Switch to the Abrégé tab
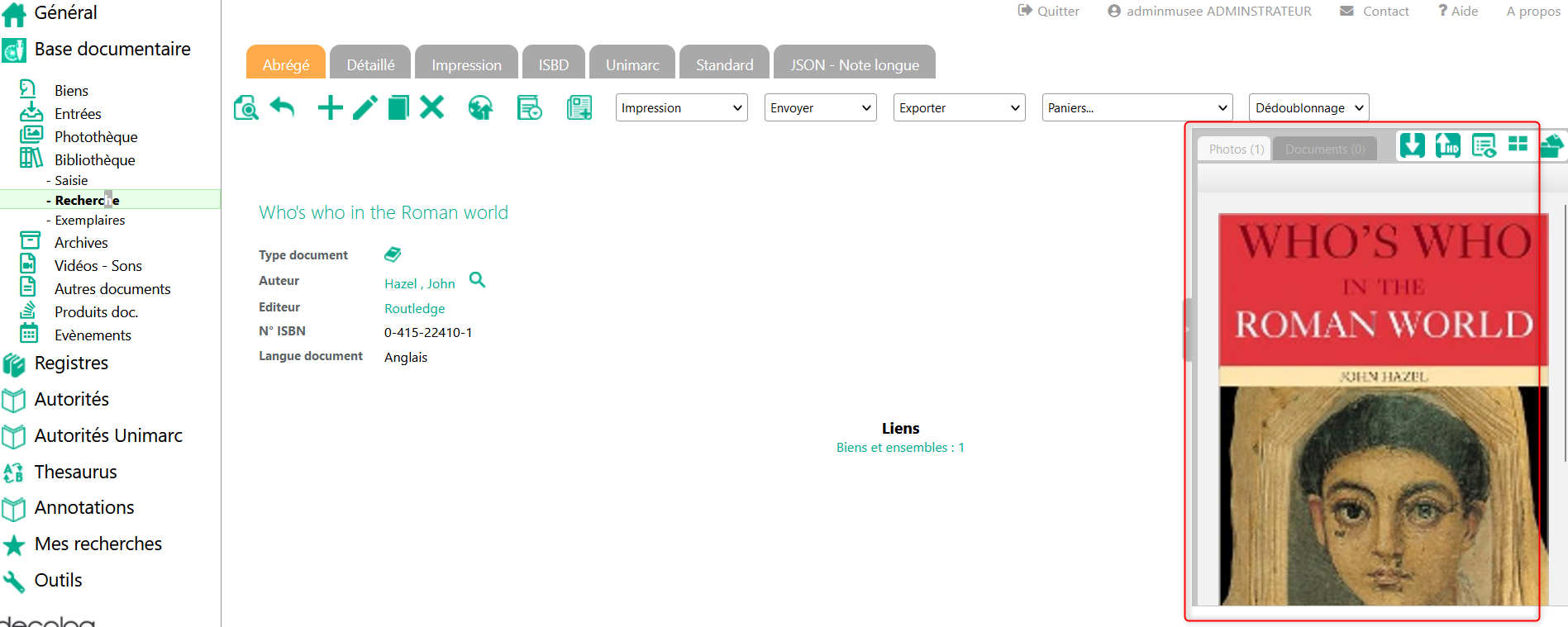 (x=286, y=62)
